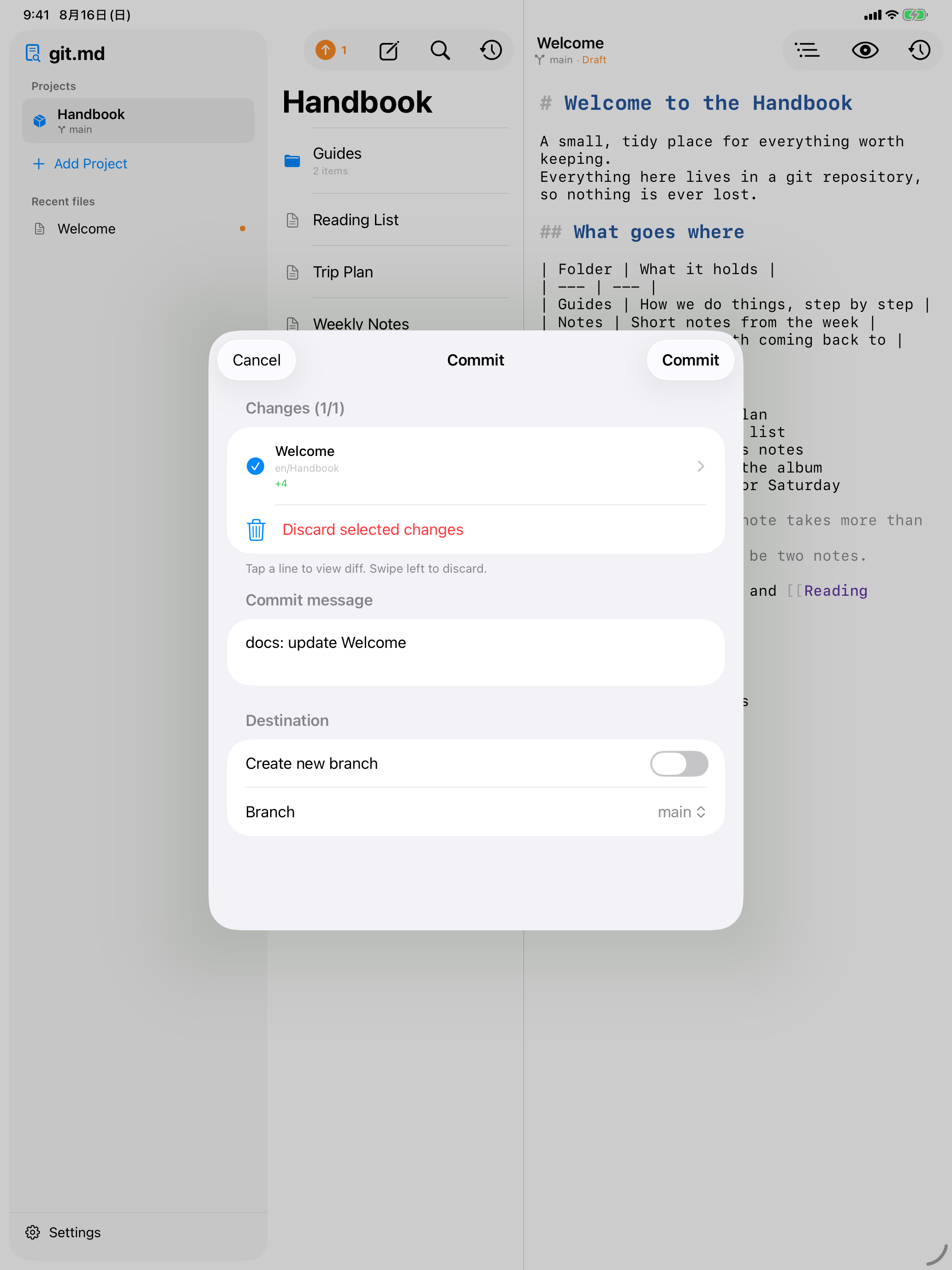Screen dimensions: 952x1270
Task: Click the Weekly Notes document icon
Action: 293,323
